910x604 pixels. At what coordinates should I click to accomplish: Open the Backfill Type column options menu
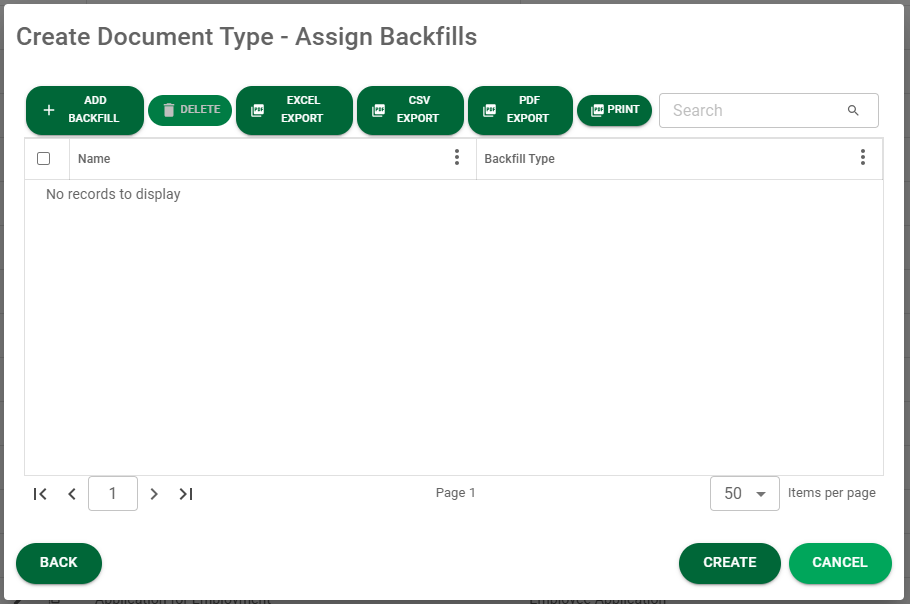click(863, 157)
